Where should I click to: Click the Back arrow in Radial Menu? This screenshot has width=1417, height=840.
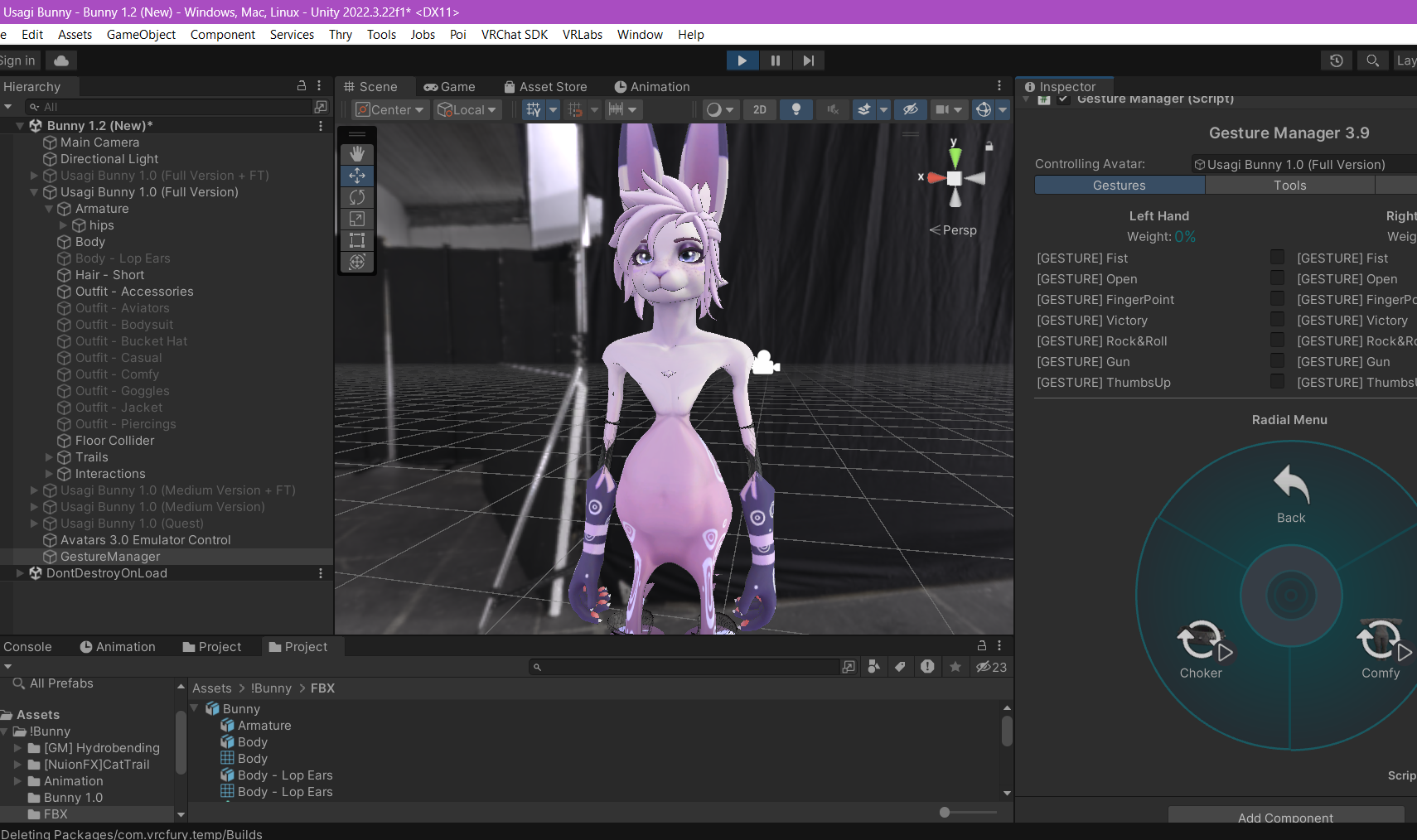tap(1291, 495)
